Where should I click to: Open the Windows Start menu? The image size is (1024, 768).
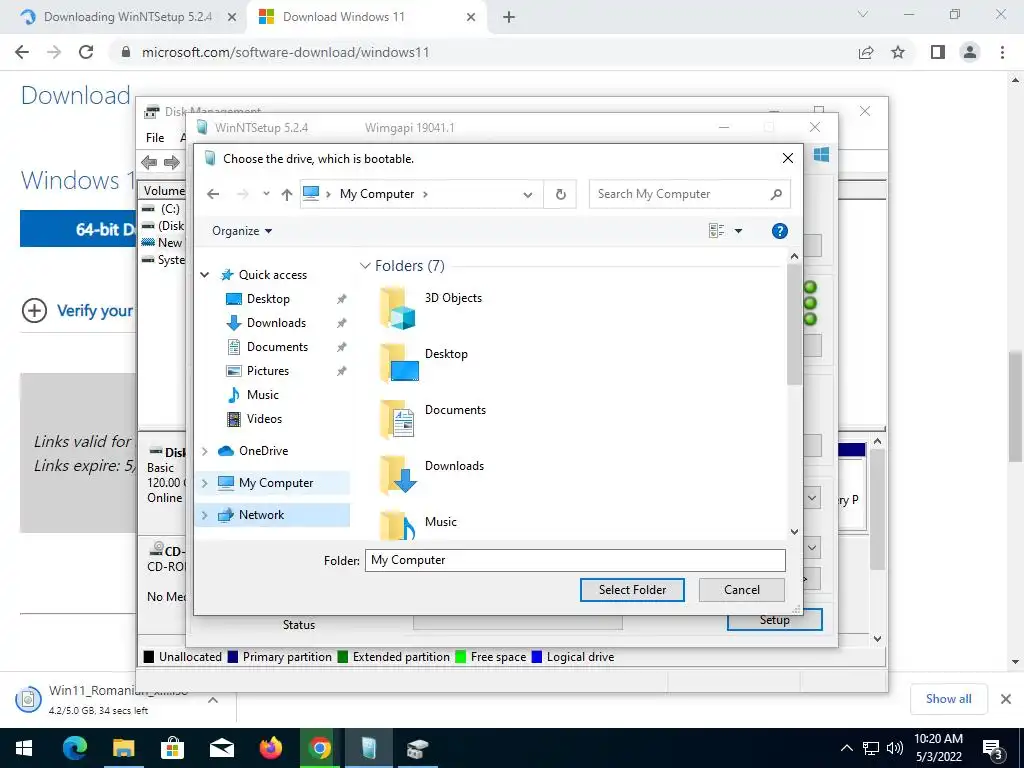click(24, 748)
